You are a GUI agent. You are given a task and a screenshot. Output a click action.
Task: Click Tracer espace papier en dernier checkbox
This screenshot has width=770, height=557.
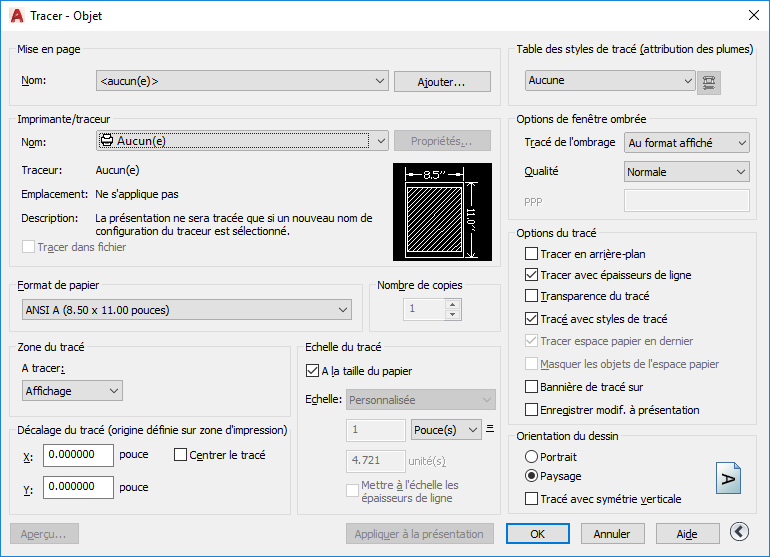point(531,340)
